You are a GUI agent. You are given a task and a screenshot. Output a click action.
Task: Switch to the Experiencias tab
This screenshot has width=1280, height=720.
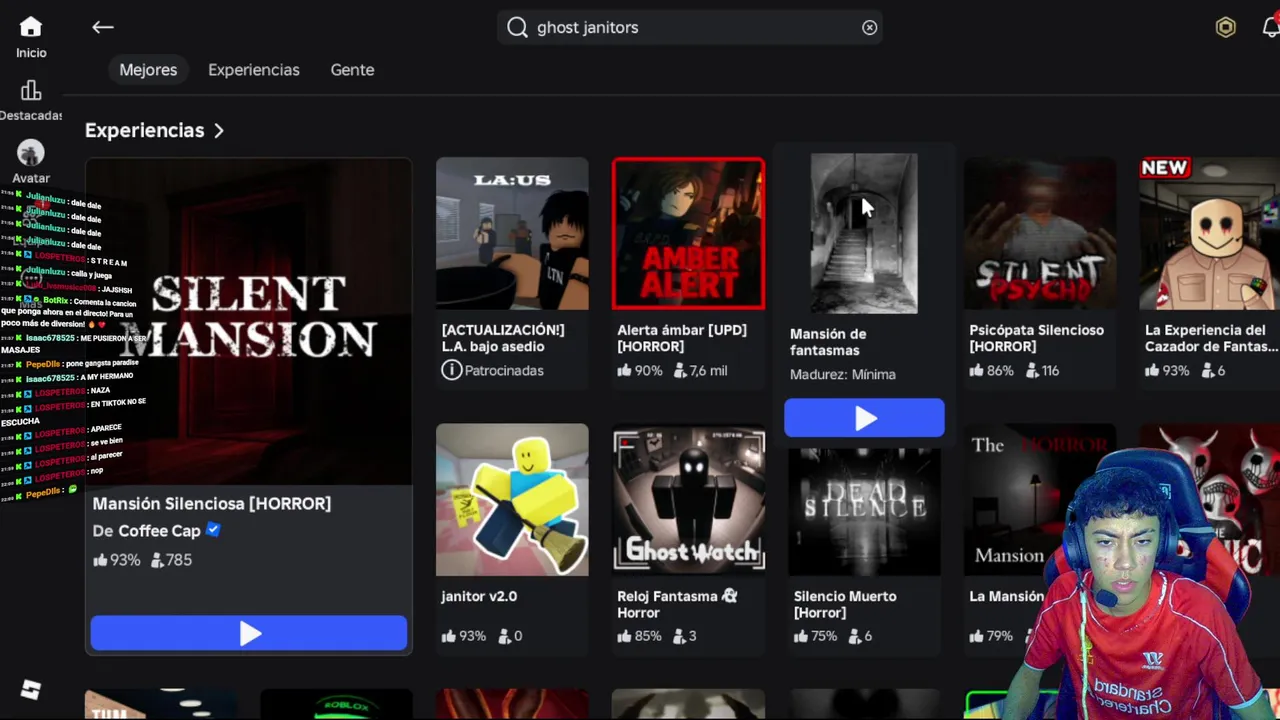click(254, 70)
